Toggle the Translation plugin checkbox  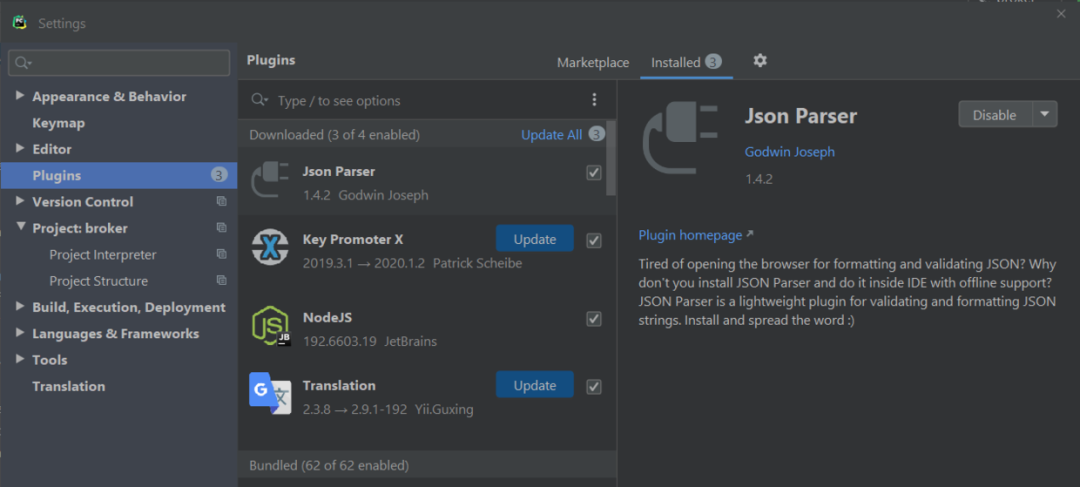pos(594,386)
